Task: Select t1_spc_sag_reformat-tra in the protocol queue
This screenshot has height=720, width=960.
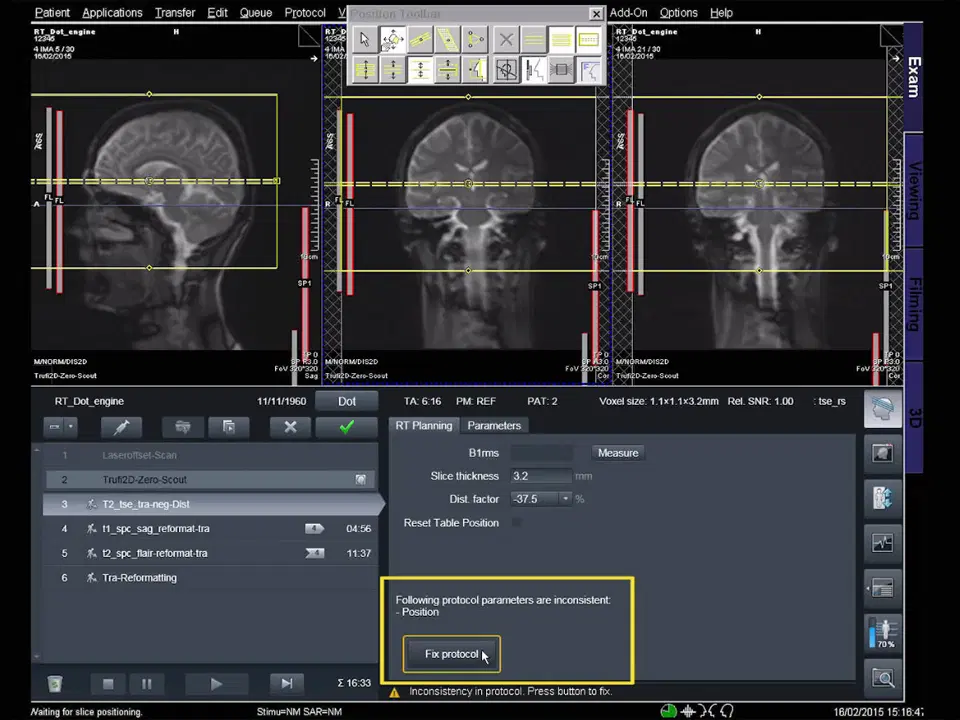Action: pos(155,529)
